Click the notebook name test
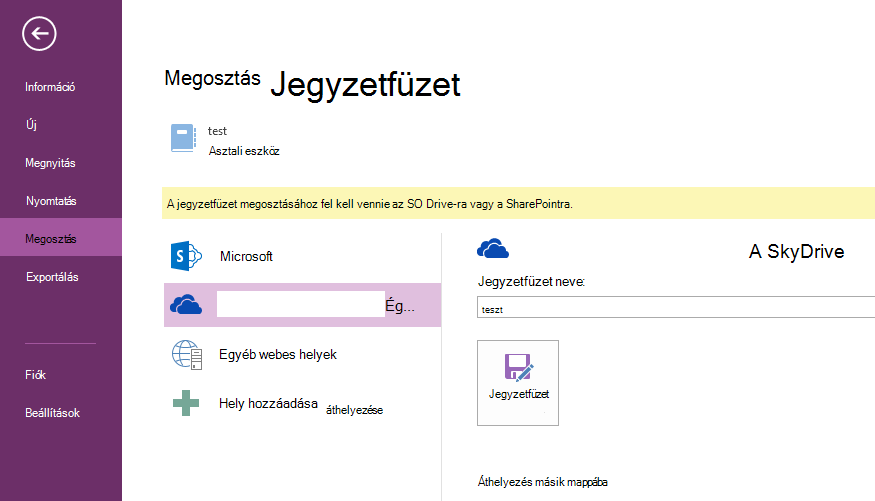The width and height of the screenshot is (875, 501). [x=217, y=131]
